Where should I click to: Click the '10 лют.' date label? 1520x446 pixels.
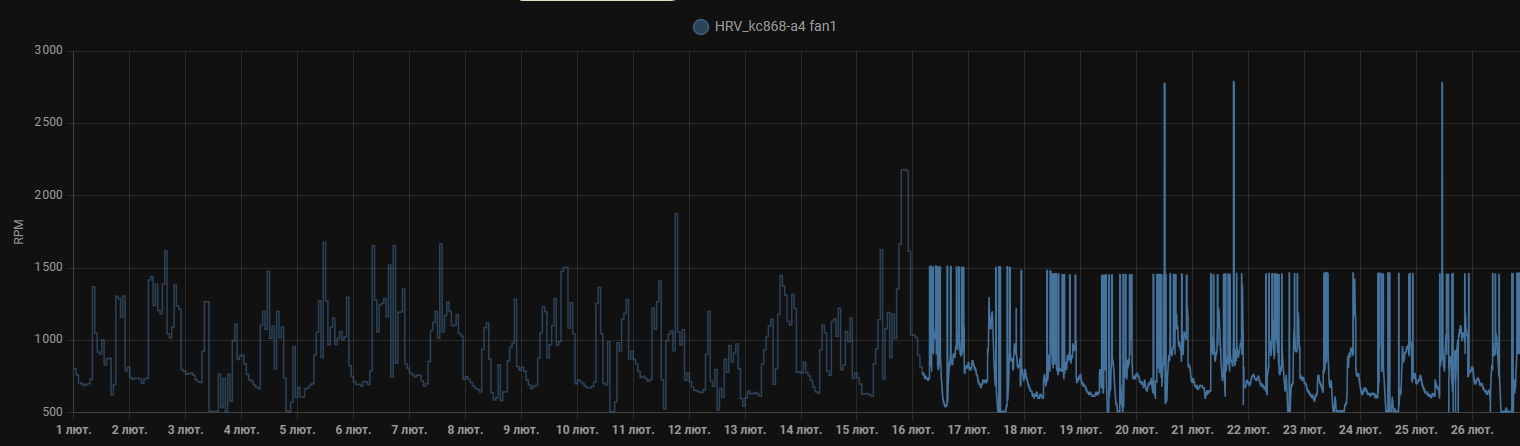click(x=577, y=430)
